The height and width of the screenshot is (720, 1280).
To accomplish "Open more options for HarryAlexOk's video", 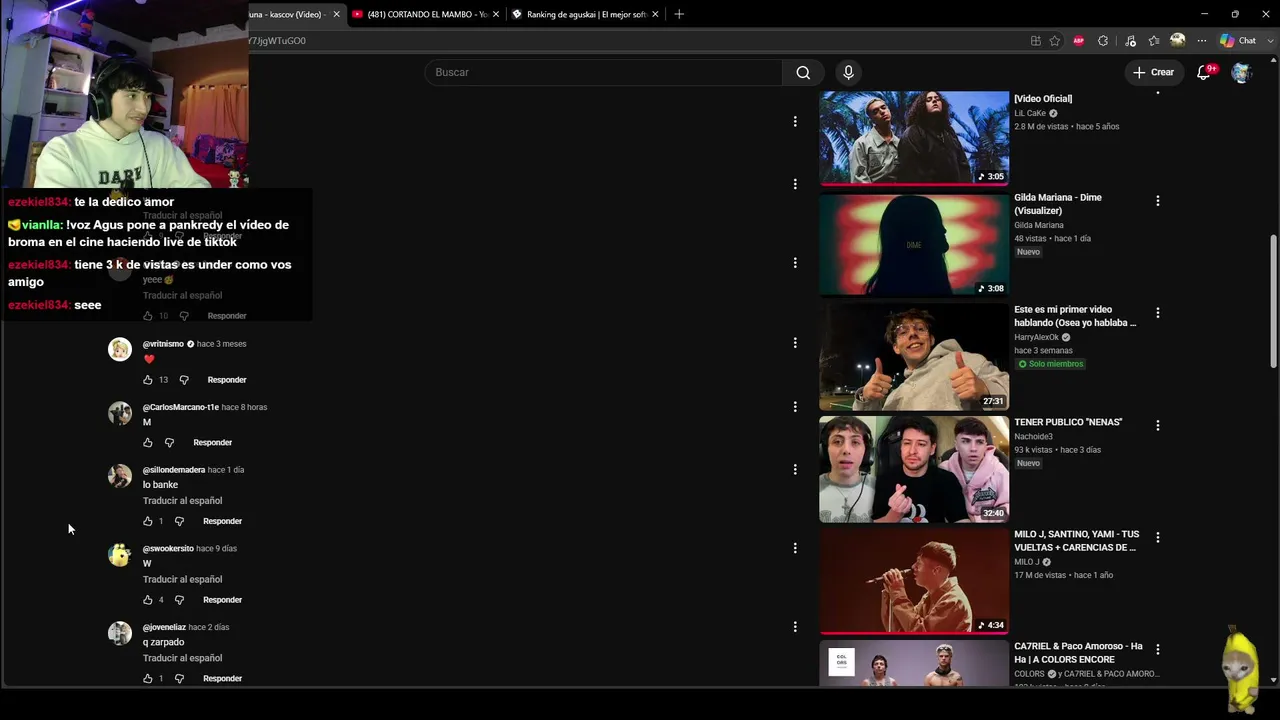I will click(1158, 313).
